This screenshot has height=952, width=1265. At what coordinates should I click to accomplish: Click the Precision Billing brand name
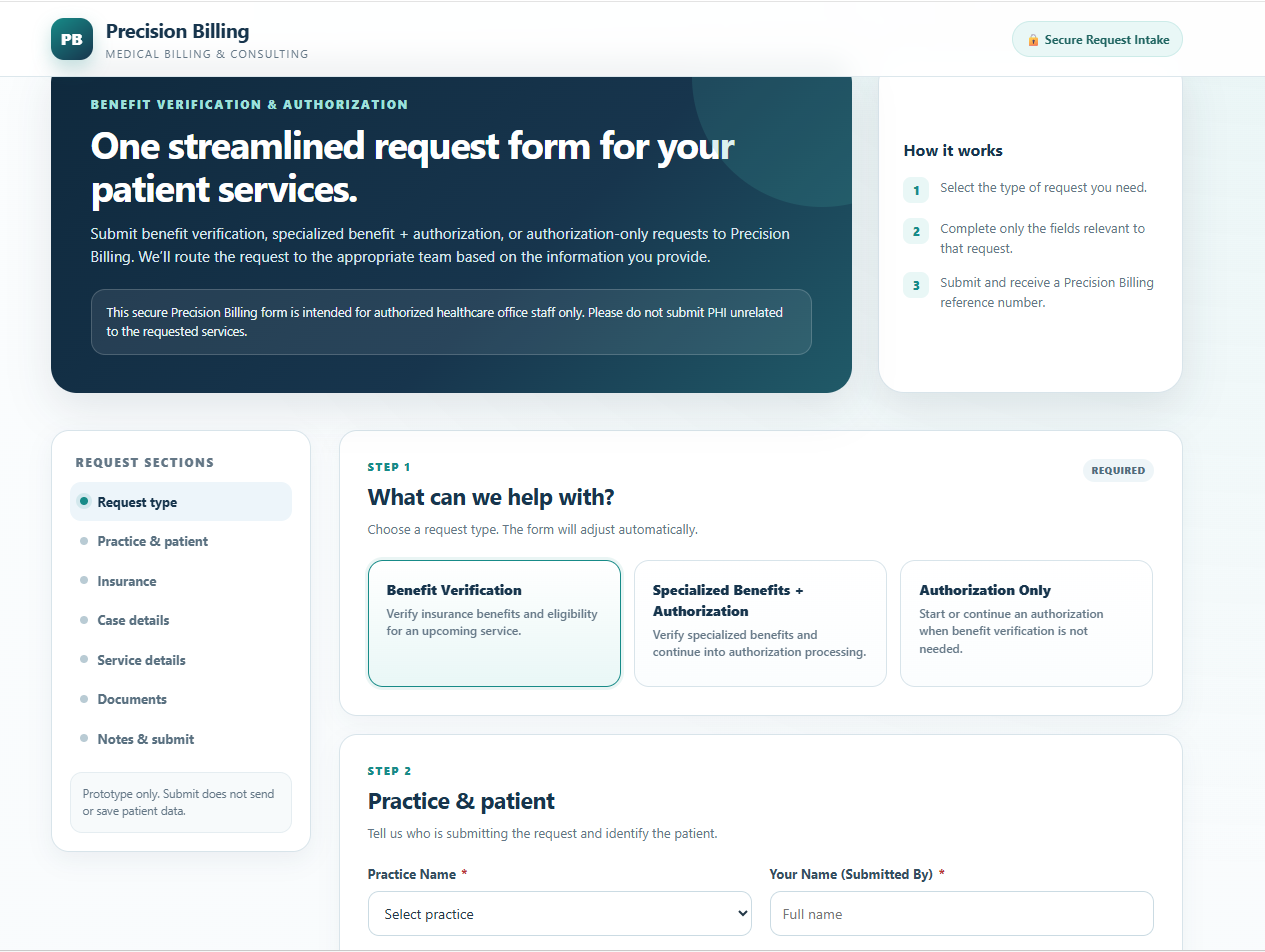(x=178, y=31)
